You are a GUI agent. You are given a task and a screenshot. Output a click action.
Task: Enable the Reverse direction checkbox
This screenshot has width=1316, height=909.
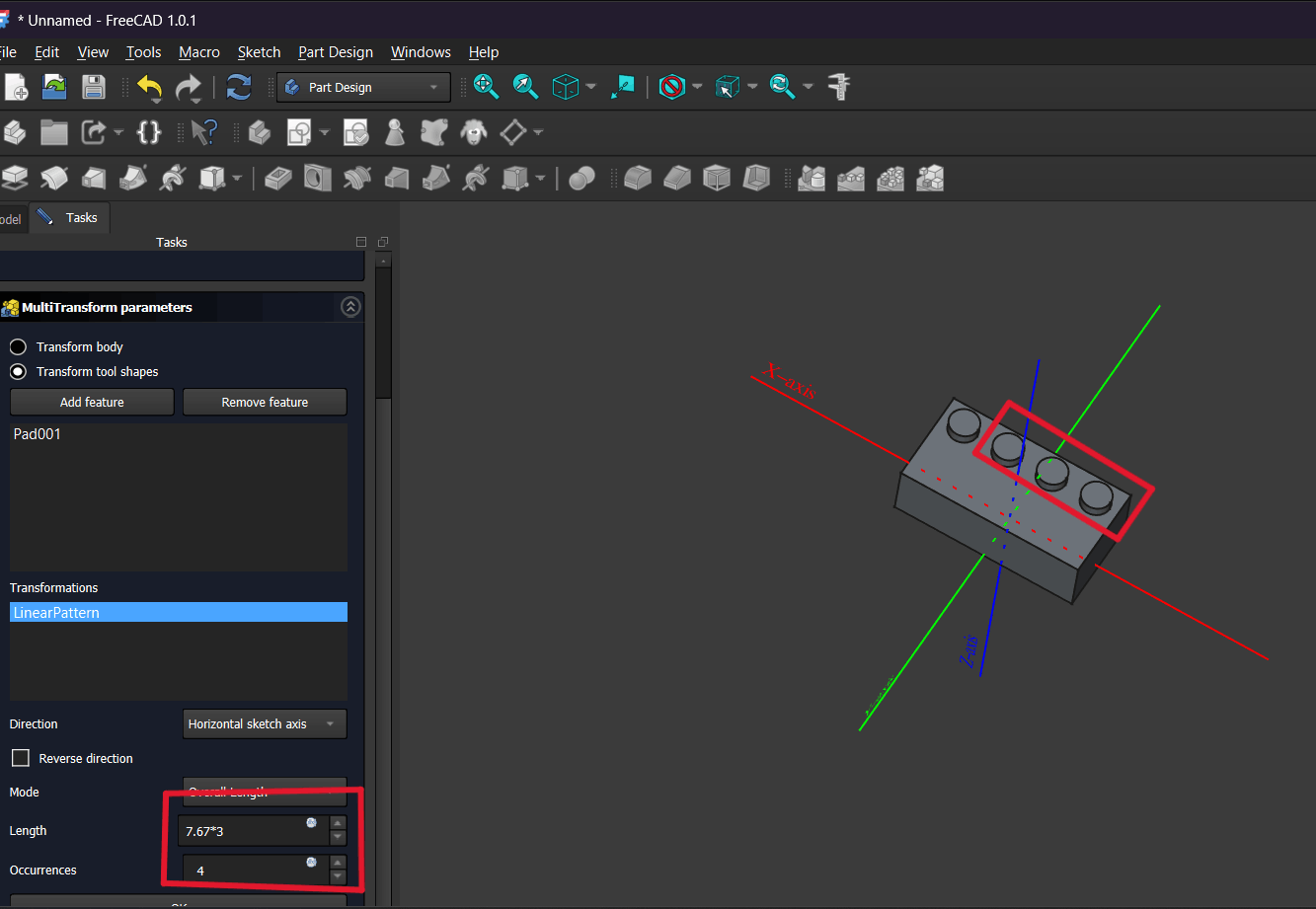(21, 759)
